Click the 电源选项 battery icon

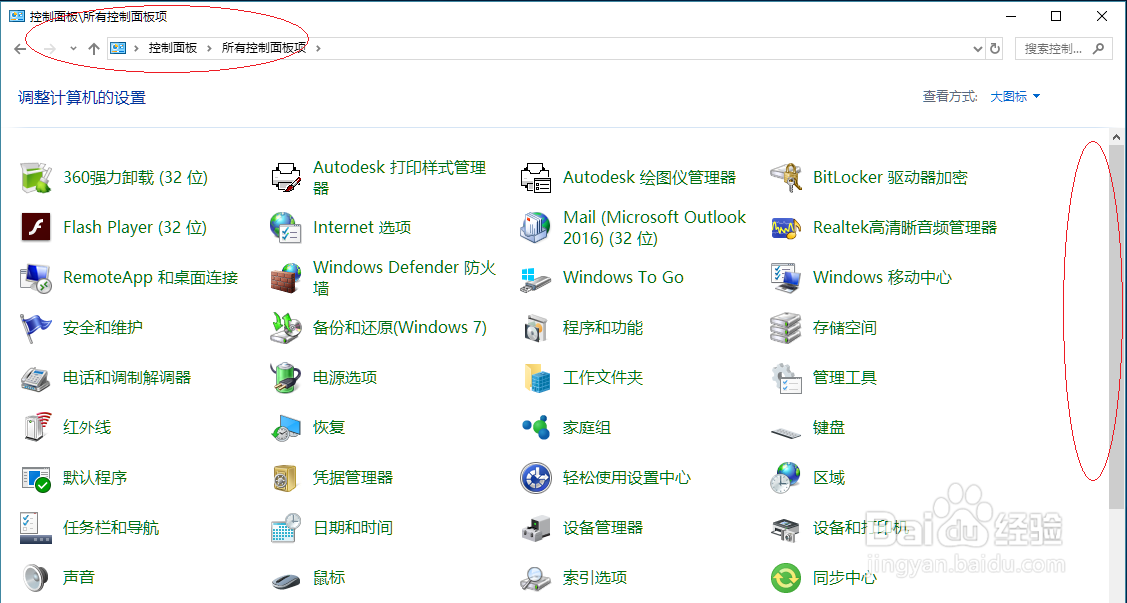[286, 377]
